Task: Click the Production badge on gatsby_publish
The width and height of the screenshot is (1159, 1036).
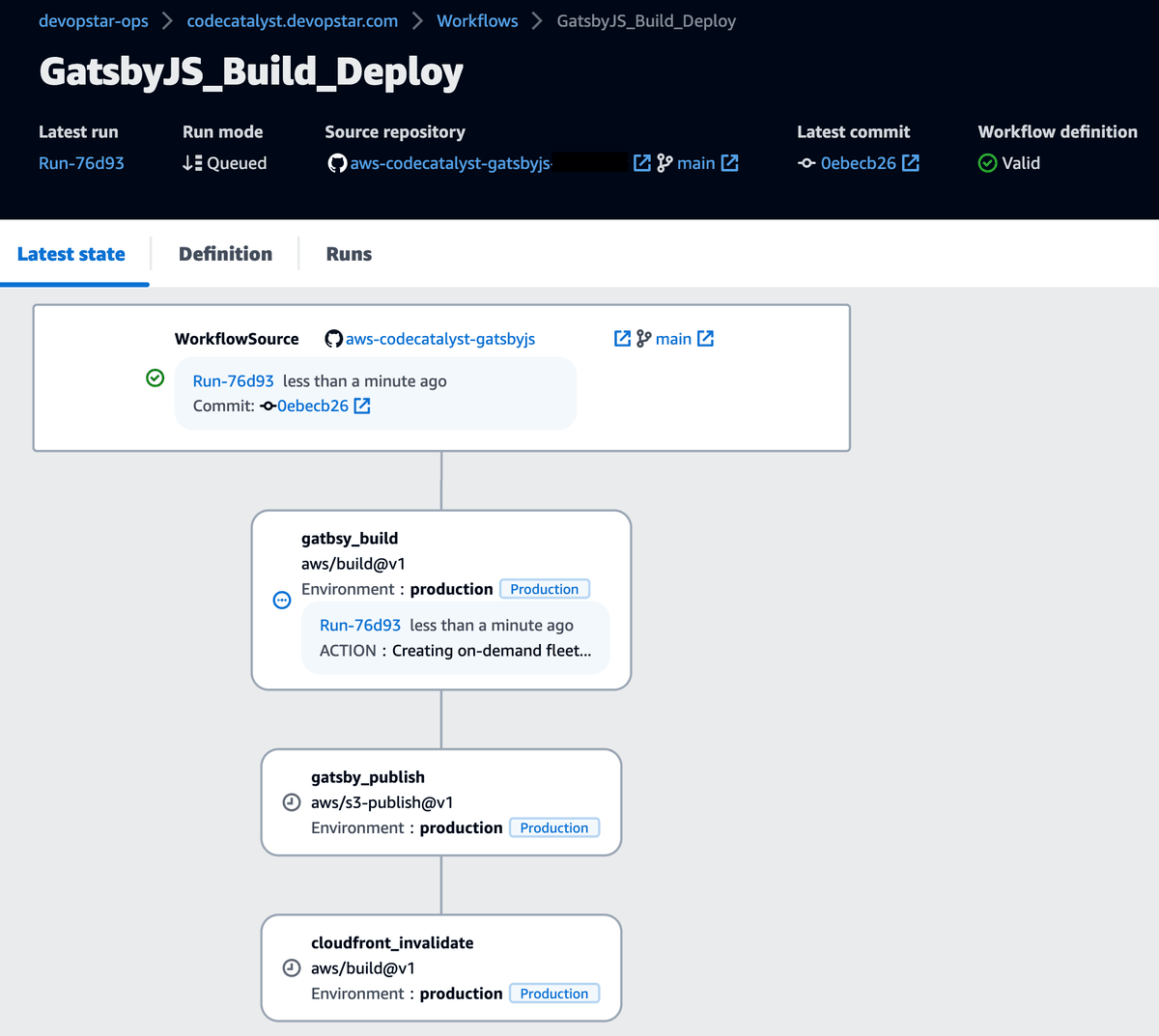Action: tap(554, 826)
